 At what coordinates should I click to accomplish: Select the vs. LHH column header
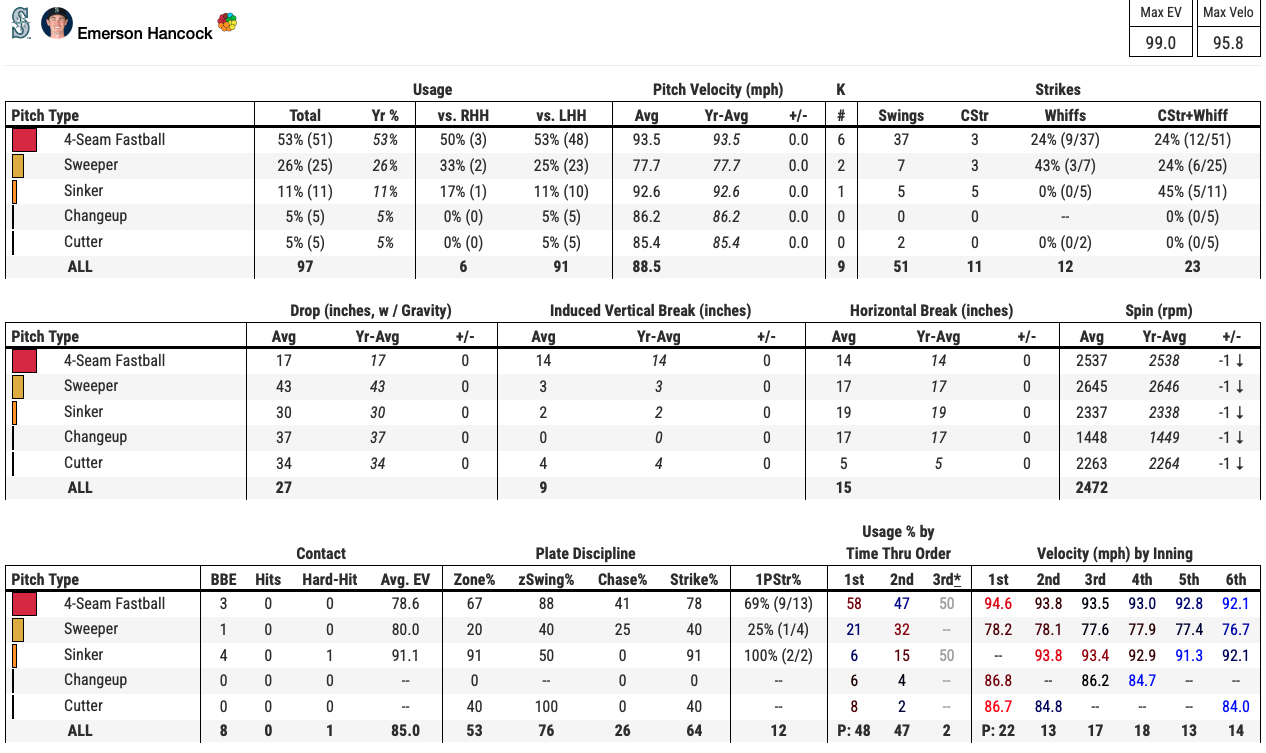(x=560, y=116)
